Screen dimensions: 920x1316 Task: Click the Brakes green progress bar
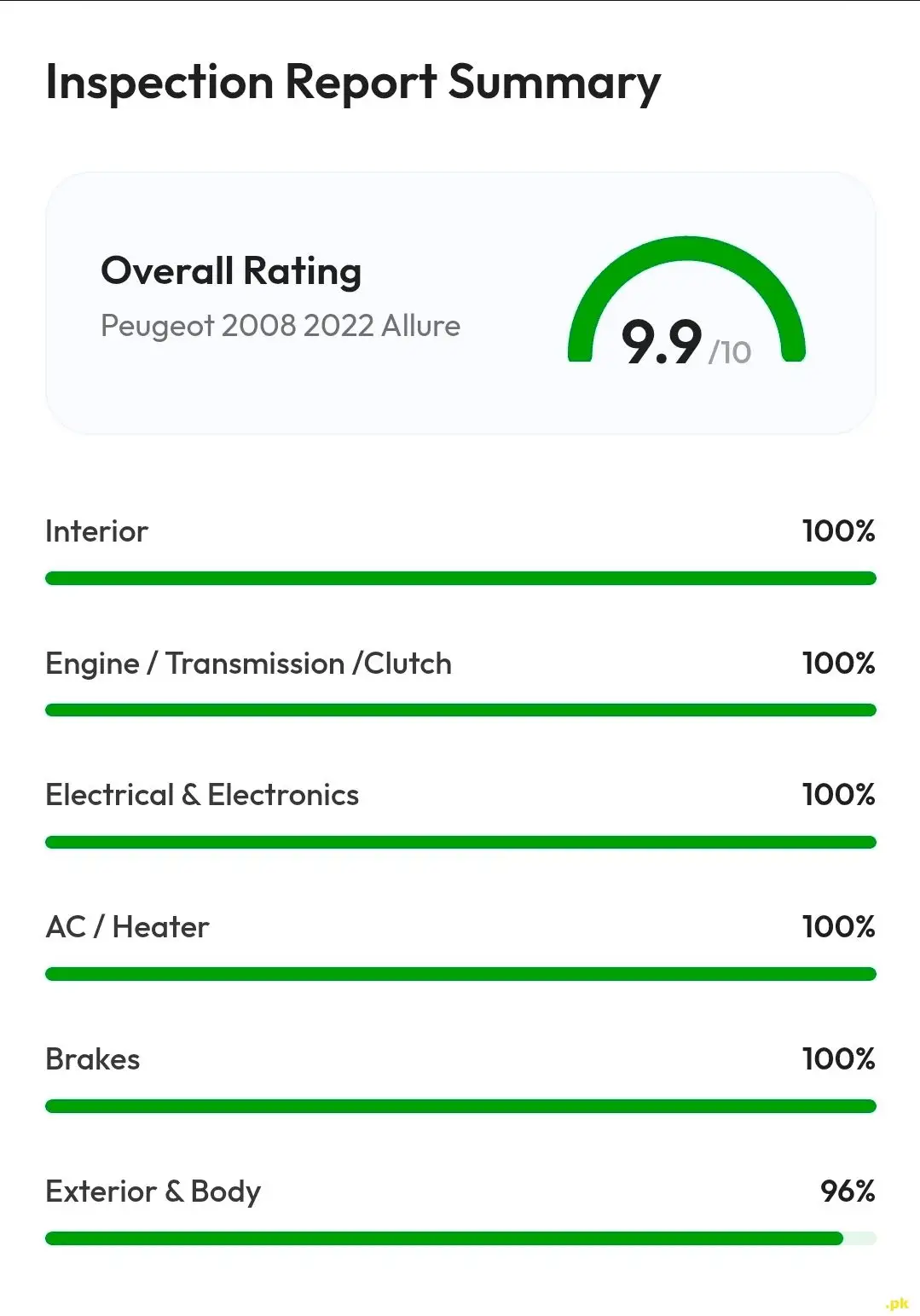click(x=460, y=1106)
